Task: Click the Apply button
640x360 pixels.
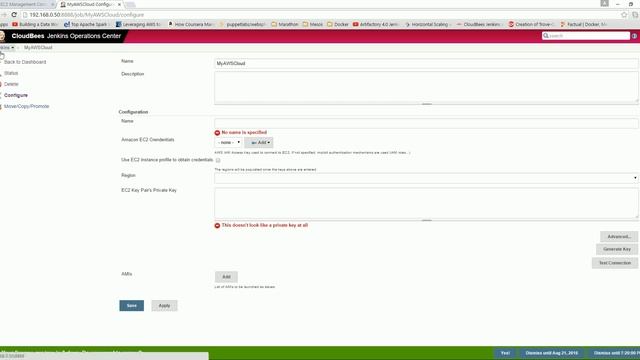Action: pyautogui.click(x=164, y=305)
